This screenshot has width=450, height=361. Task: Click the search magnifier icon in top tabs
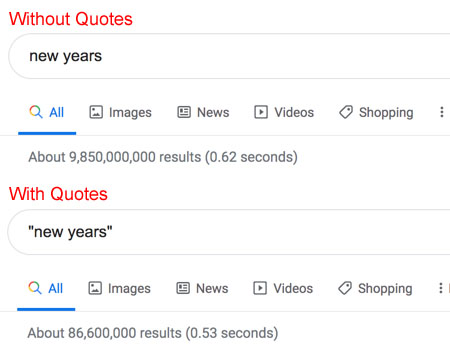(36, 112)
